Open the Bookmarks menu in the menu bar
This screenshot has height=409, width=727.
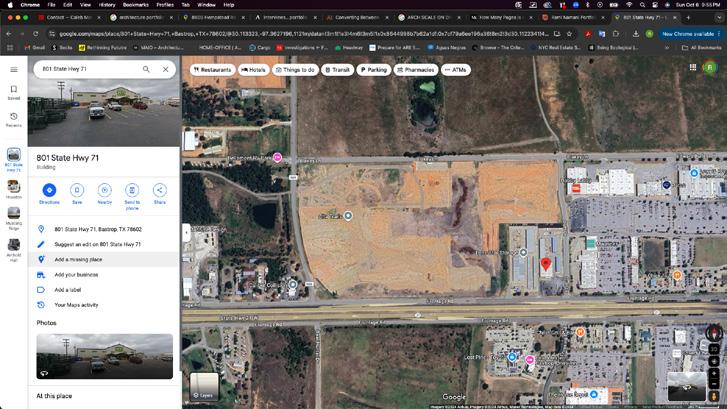click(135, 5)
